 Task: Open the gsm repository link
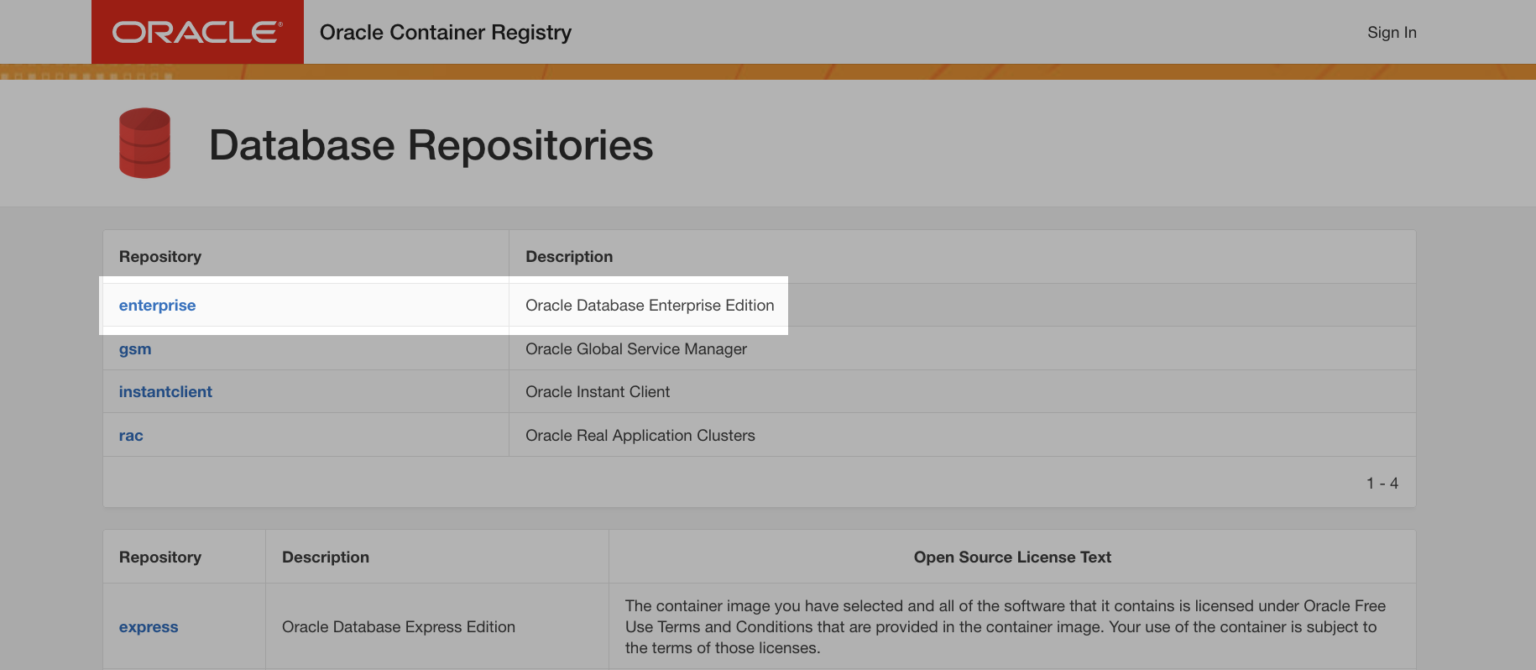click(135, 349)
